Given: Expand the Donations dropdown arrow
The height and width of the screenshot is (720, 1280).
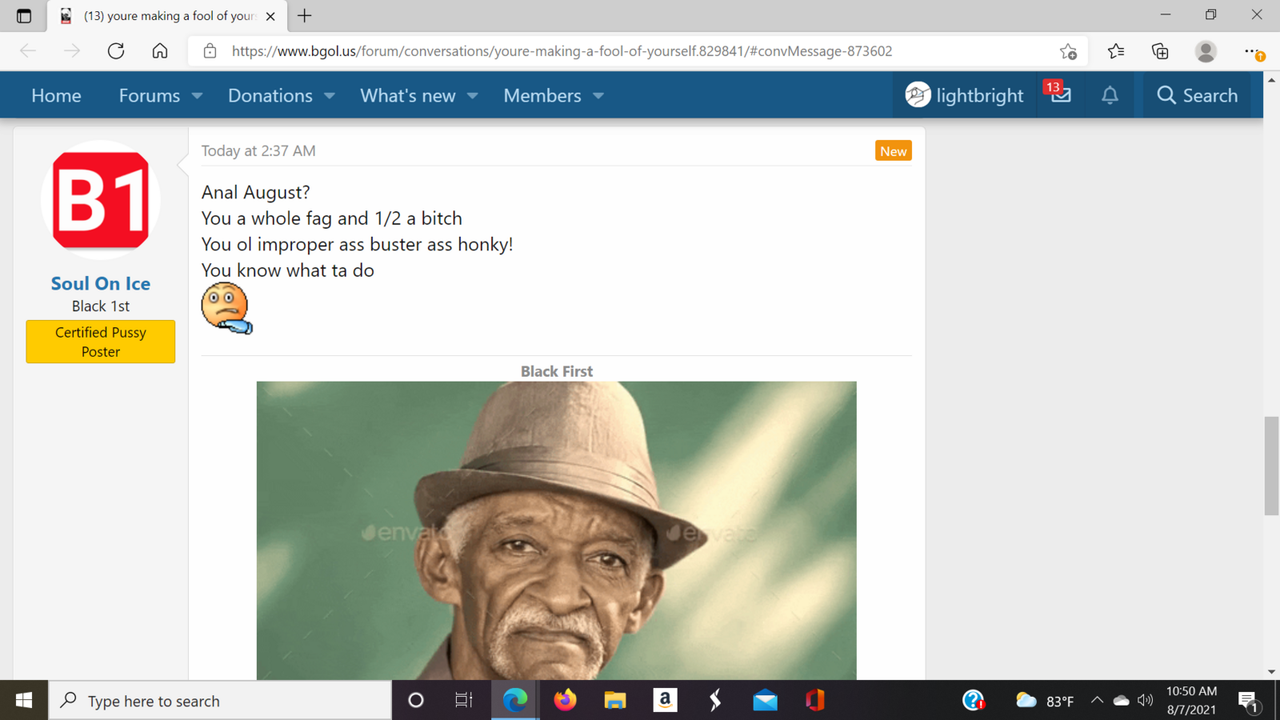Looking at the screenshot, I should [x=330, y=96].
